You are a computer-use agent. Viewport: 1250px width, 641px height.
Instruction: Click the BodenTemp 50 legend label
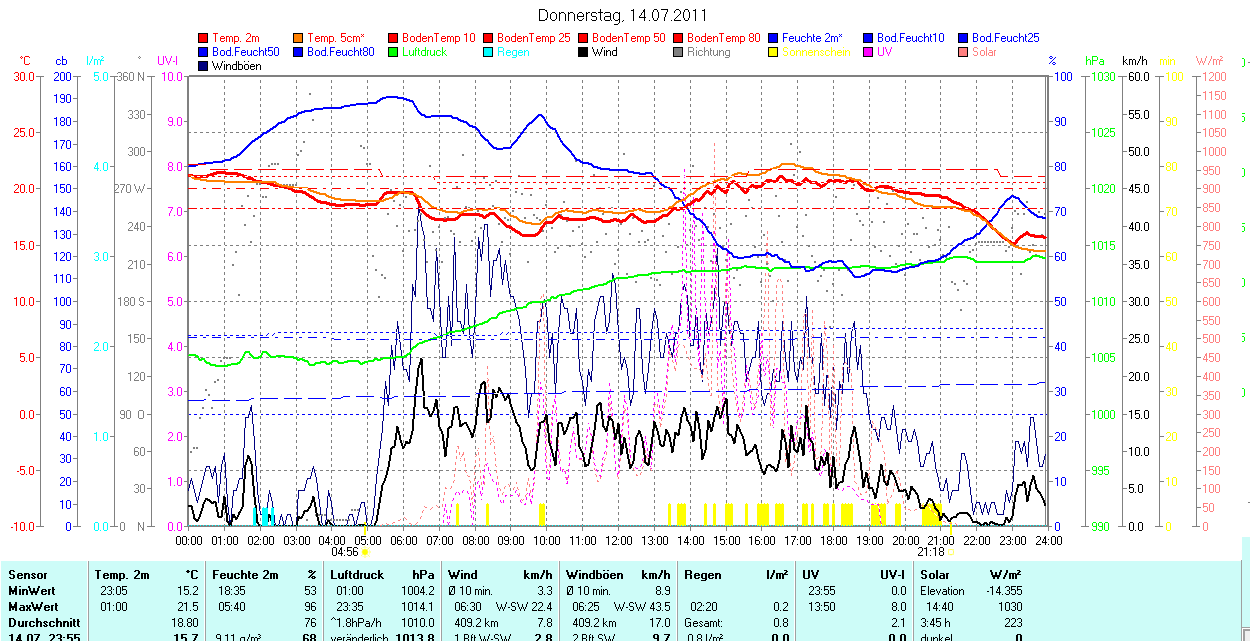pyautogui.click(x=629, y=38)
